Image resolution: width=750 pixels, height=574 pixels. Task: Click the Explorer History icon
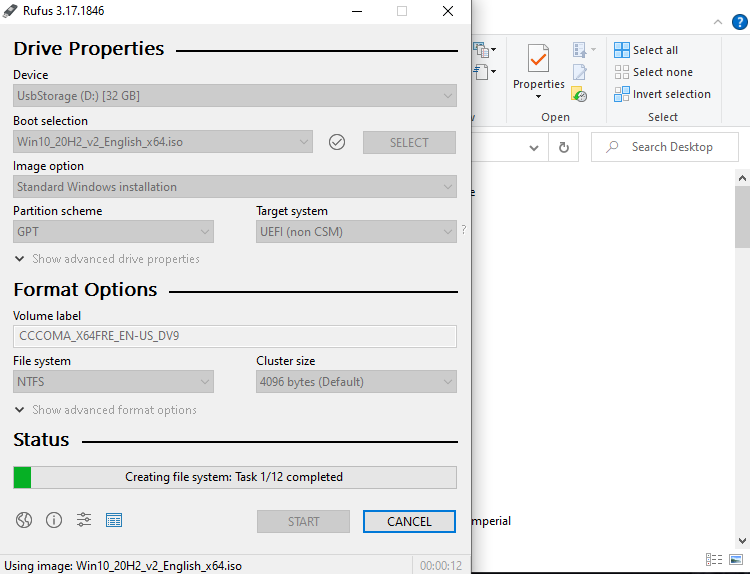click(x=579, y=95)
